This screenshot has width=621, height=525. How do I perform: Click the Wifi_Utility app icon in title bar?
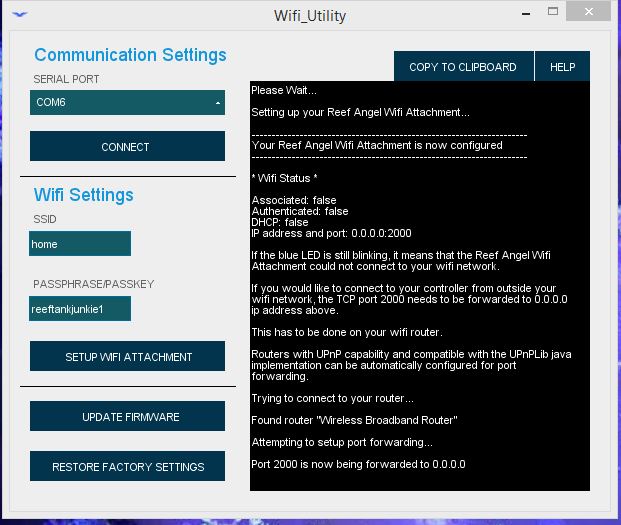(19, 15)
